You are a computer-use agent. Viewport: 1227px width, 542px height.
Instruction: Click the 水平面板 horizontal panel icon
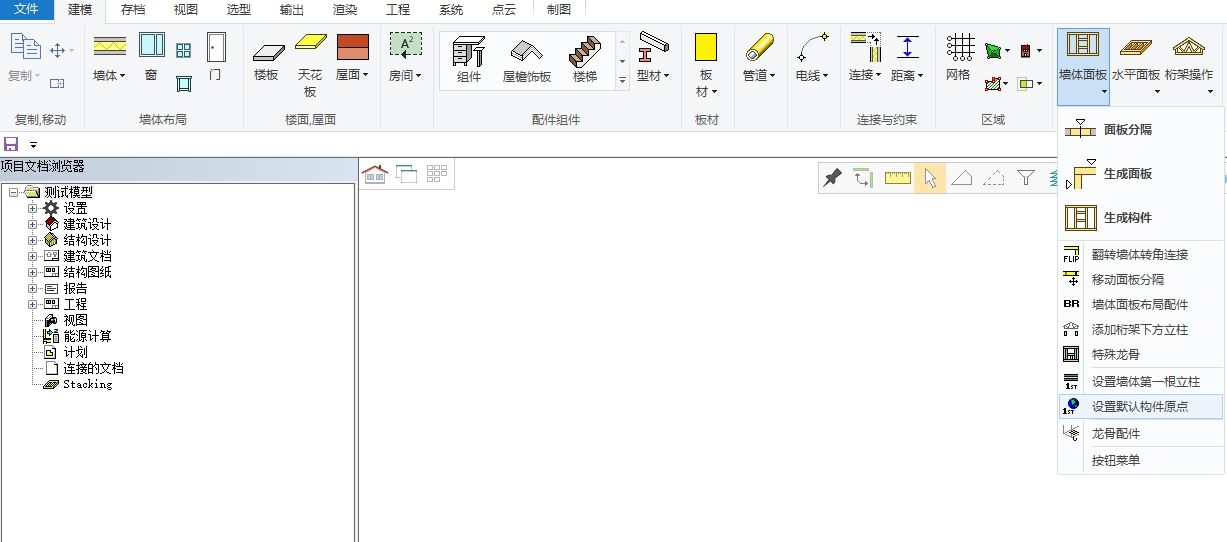tap(1136, 46)
